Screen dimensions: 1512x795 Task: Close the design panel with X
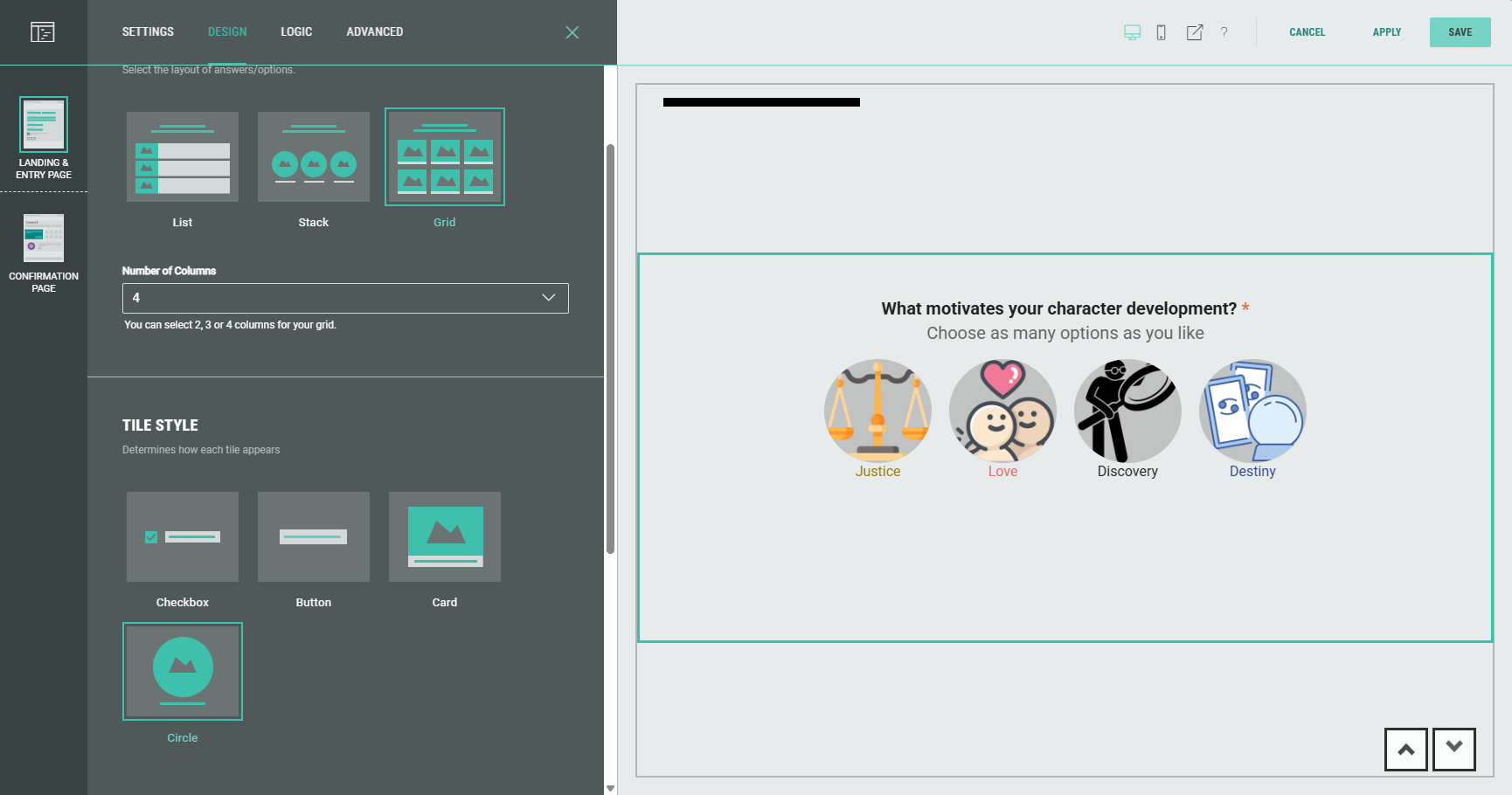tap(572, 32)
